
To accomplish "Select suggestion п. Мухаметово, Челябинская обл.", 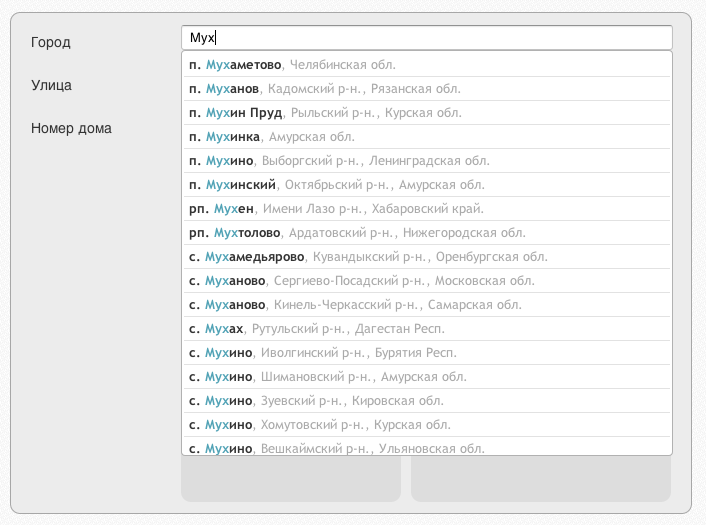I will click(426, 65).
